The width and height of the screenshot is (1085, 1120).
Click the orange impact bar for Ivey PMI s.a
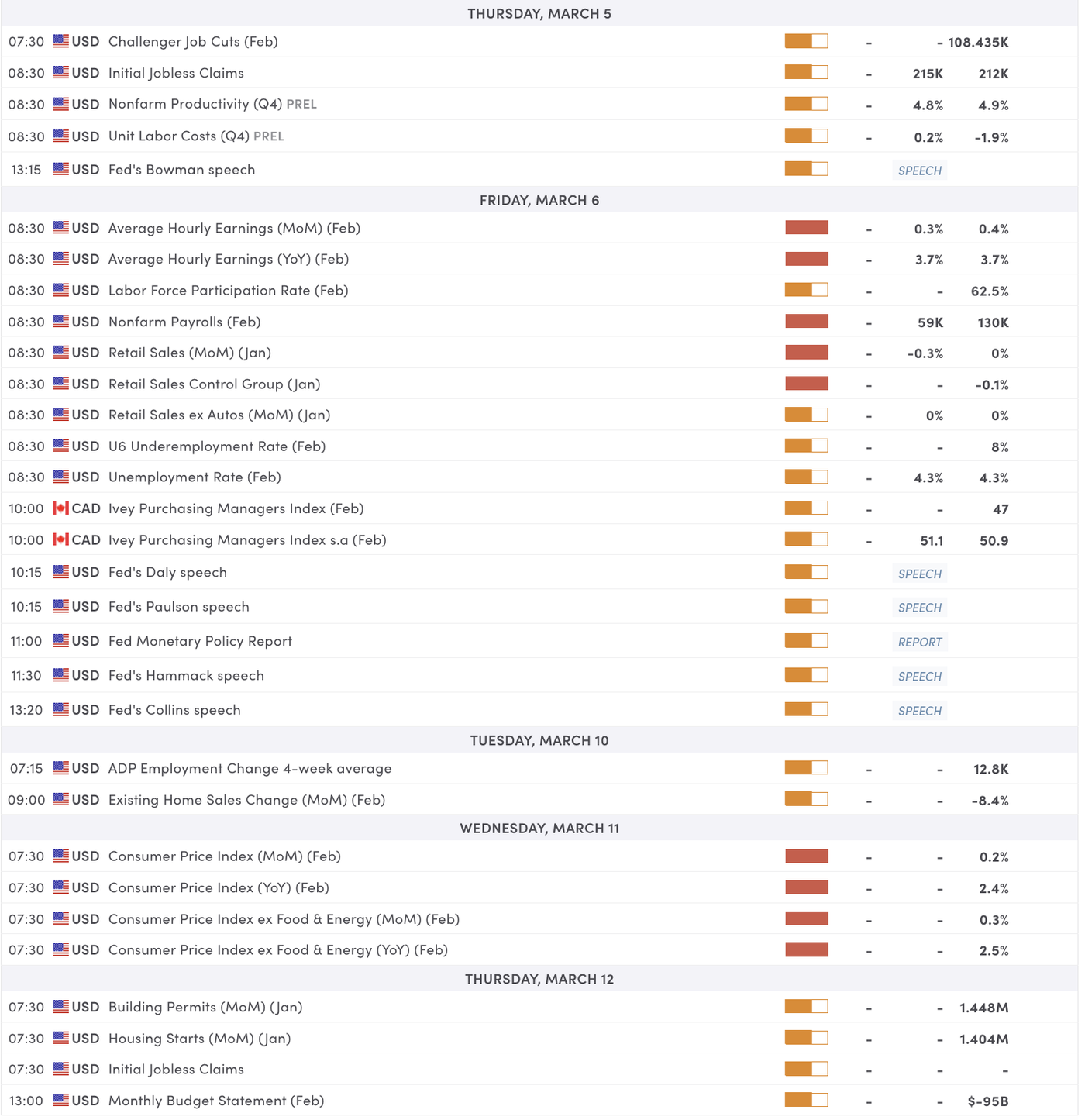click(x=807, y=539)
